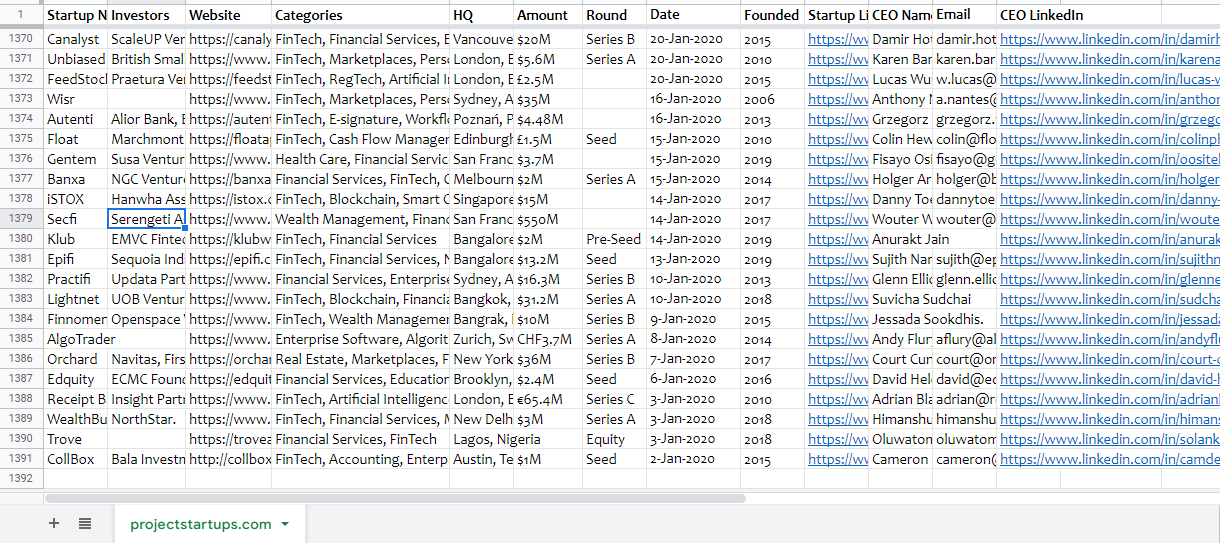
Task: Open Canalyst's CEO LinkedIn link
Action: pos(1109,39)
